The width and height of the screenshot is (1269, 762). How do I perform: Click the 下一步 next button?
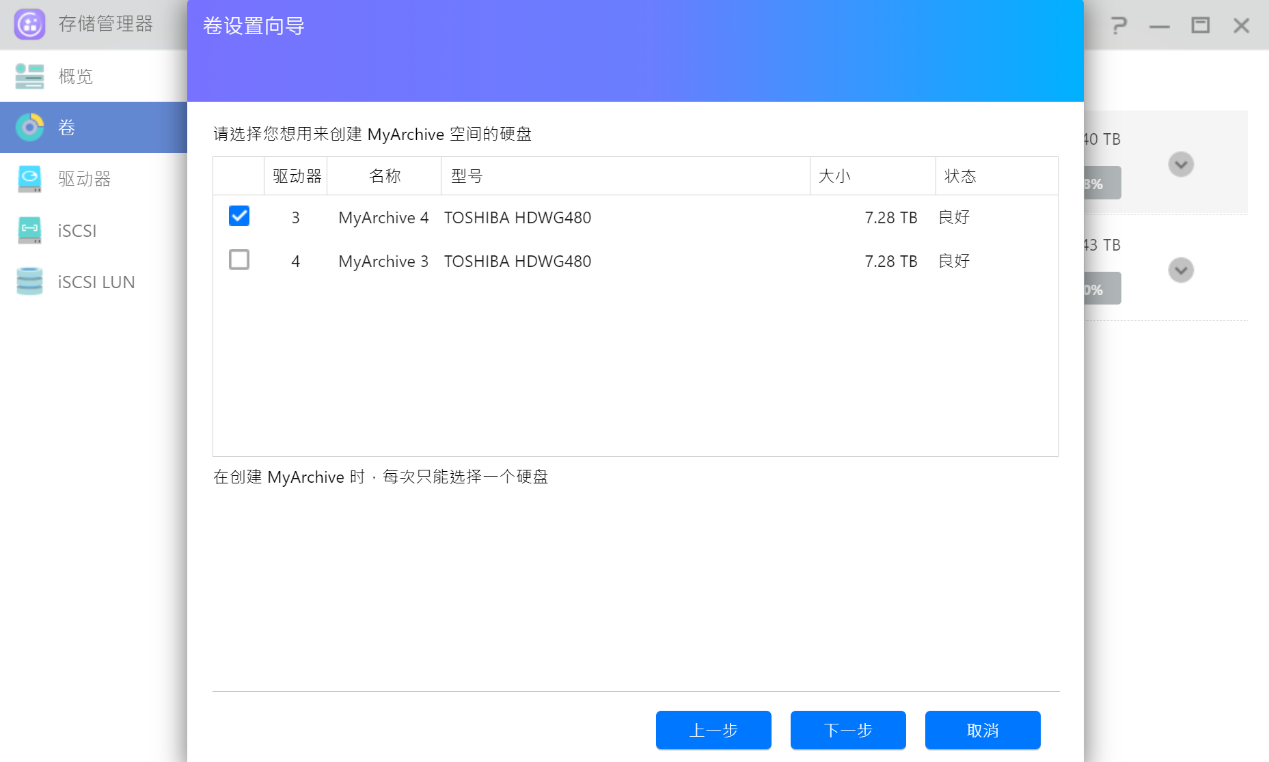[x=847, y=730]
